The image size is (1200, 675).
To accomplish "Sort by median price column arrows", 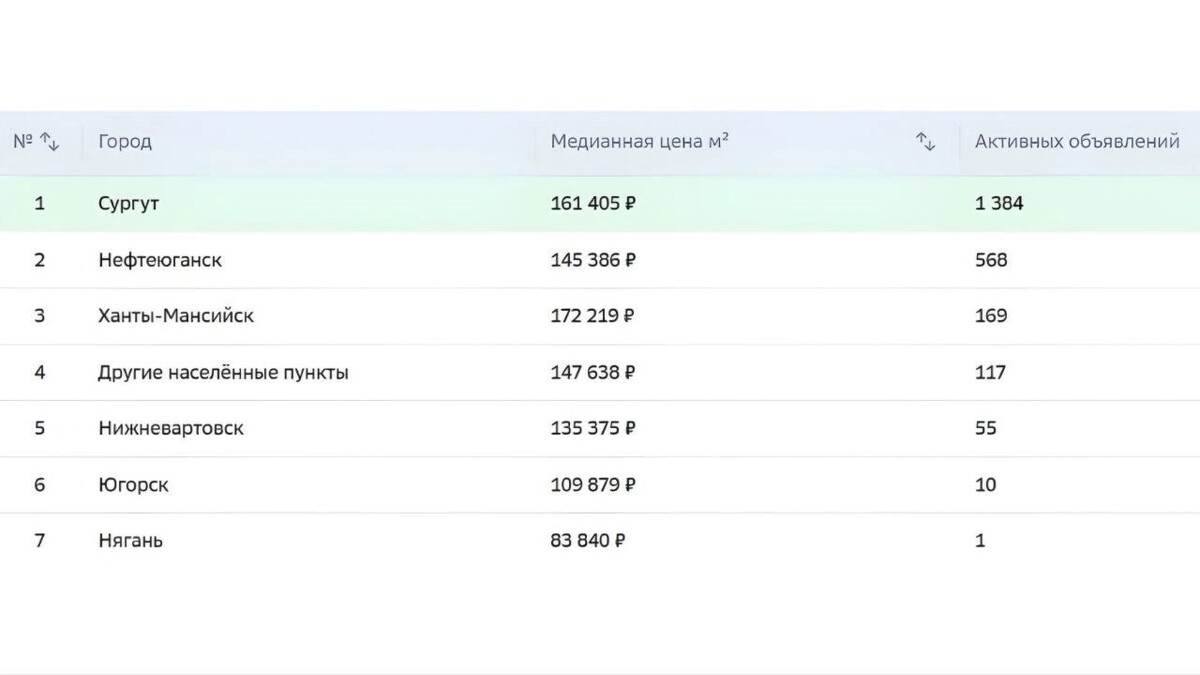I will [925, 142].
